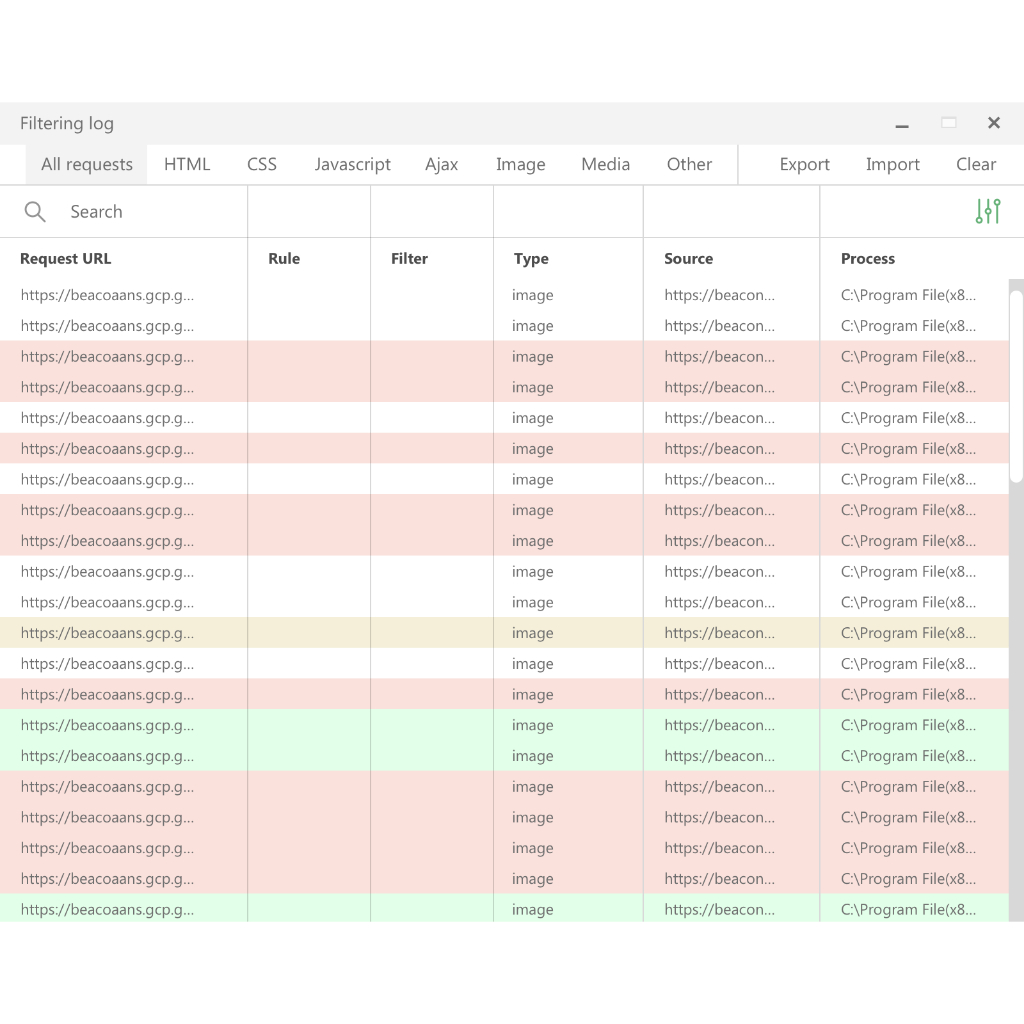Switch to the Media tab
Viewport: 1024px width, 1024px height.
coord(605,165)
